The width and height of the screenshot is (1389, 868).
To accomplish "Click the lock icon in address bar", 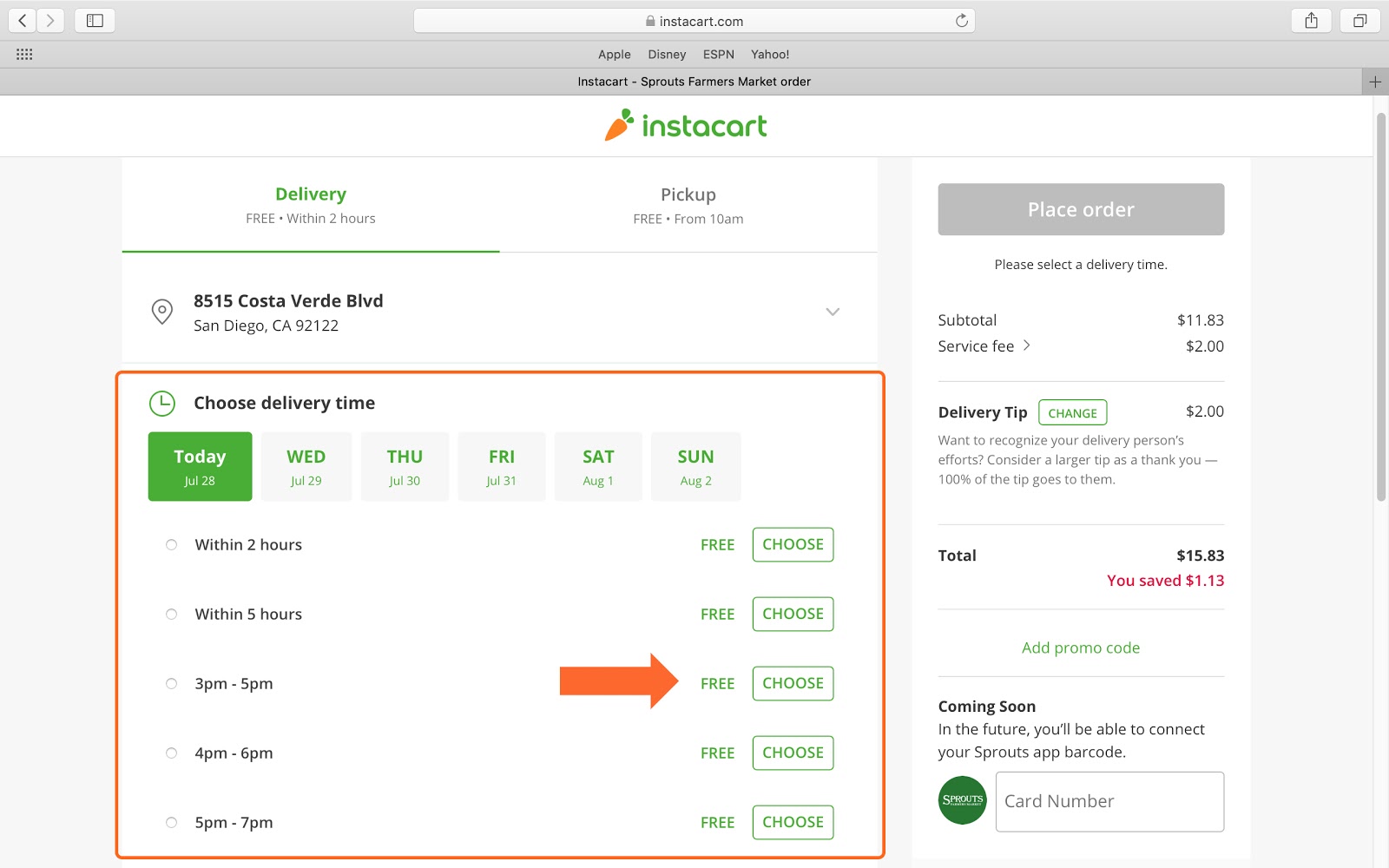I will pyautogui.click(x=650, y=21).
